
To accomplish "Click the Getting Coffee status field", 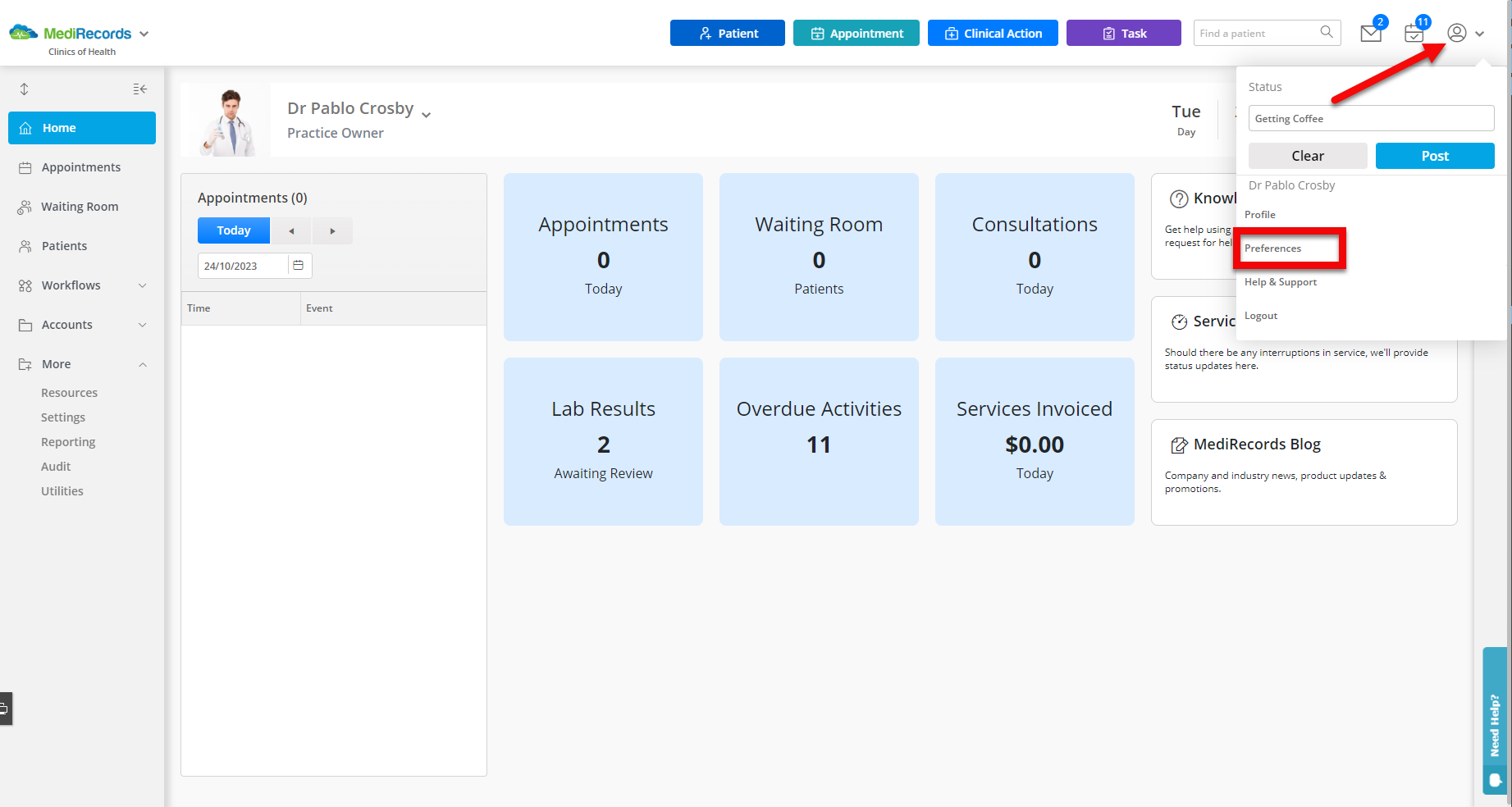I will [x=1372, y=118].
